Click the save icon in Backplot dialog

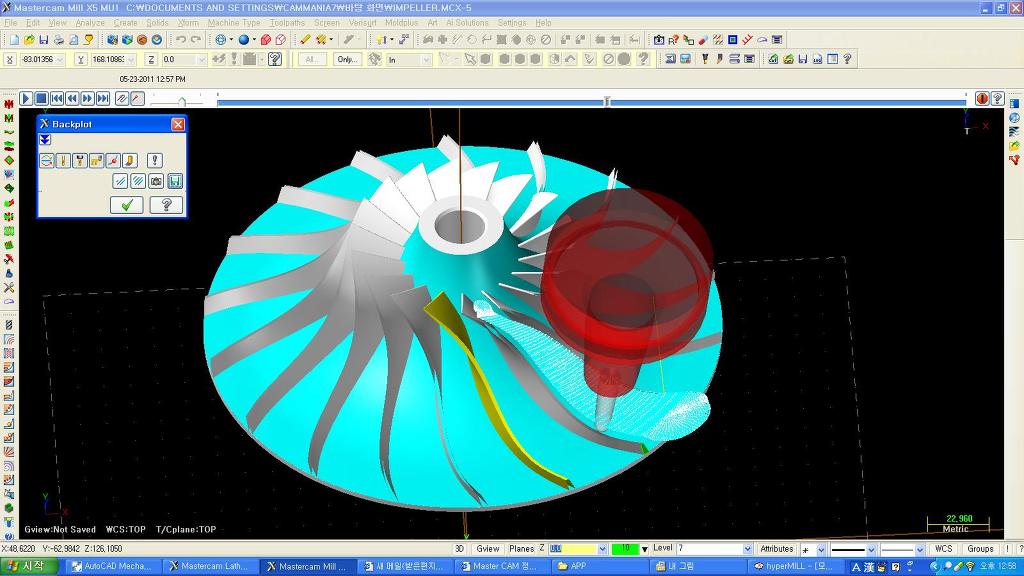coord(174,181)
